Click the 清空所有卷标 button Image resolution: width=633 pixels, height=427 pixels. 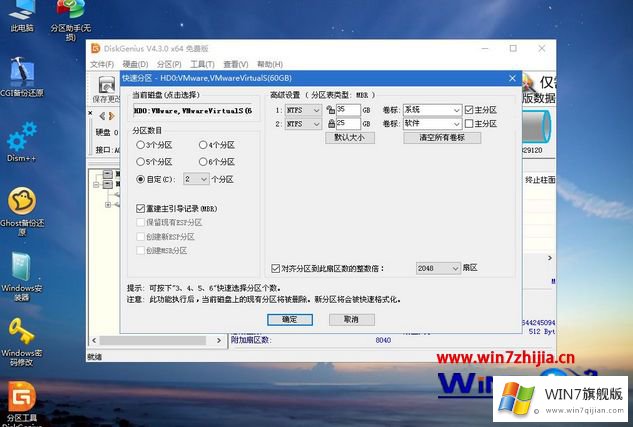coord(442,138)
